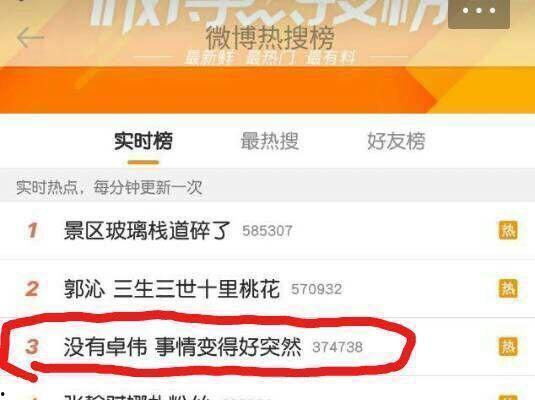535x400 pixels.
Task: Open trending topic 郭沁 三生三世十里桃花
Action: click(x=172, y=289)
